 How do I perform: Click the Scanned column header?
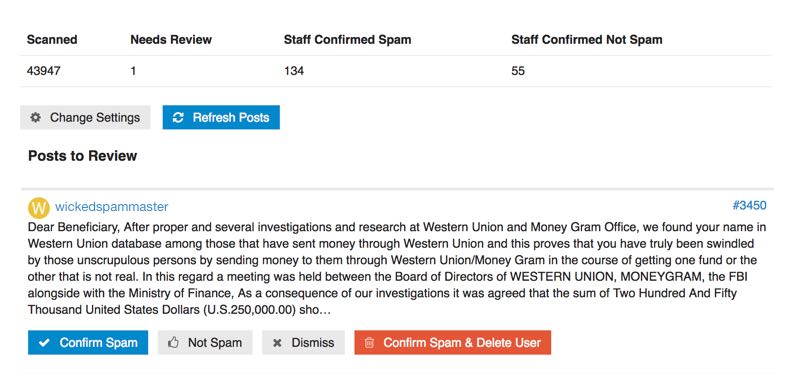pyautogui.click(x=52, y=40)
